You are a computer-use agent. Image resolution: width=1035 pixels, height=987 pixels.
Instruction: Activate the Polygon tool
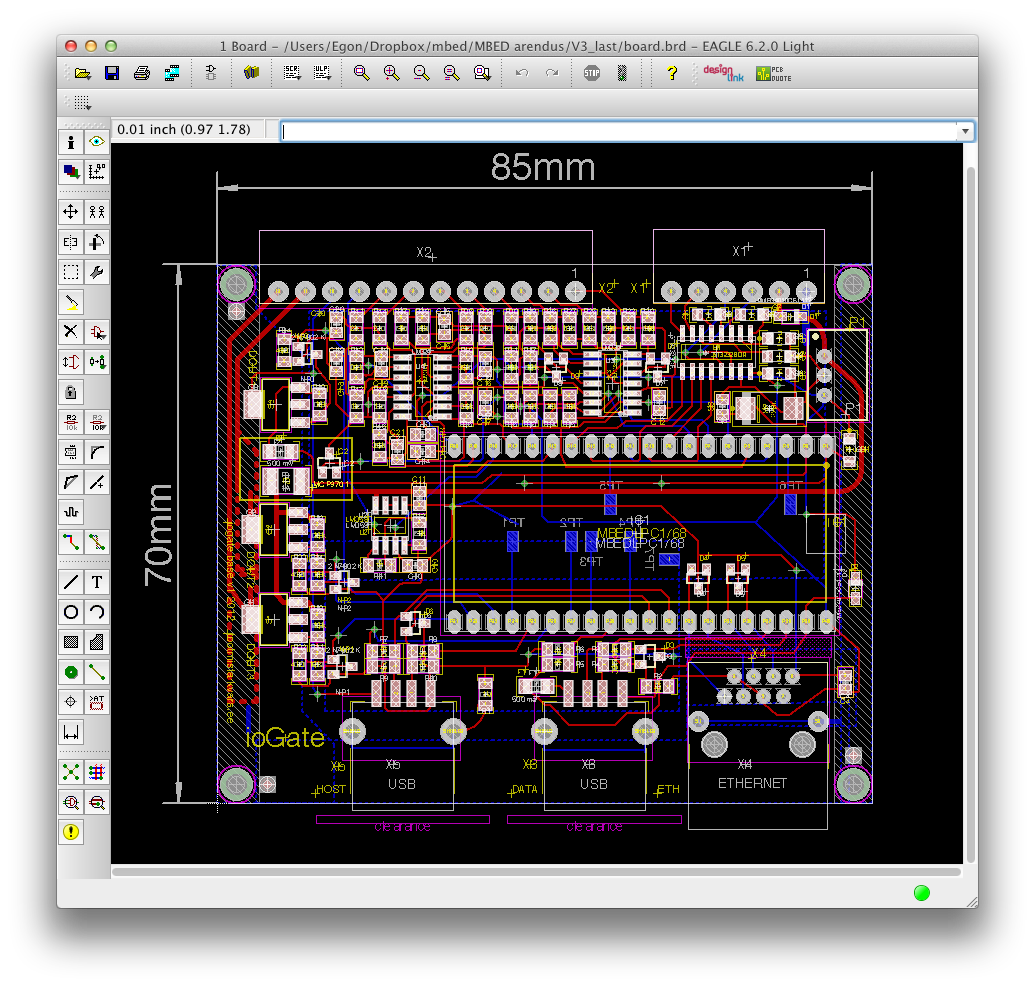tap(97, 641)
